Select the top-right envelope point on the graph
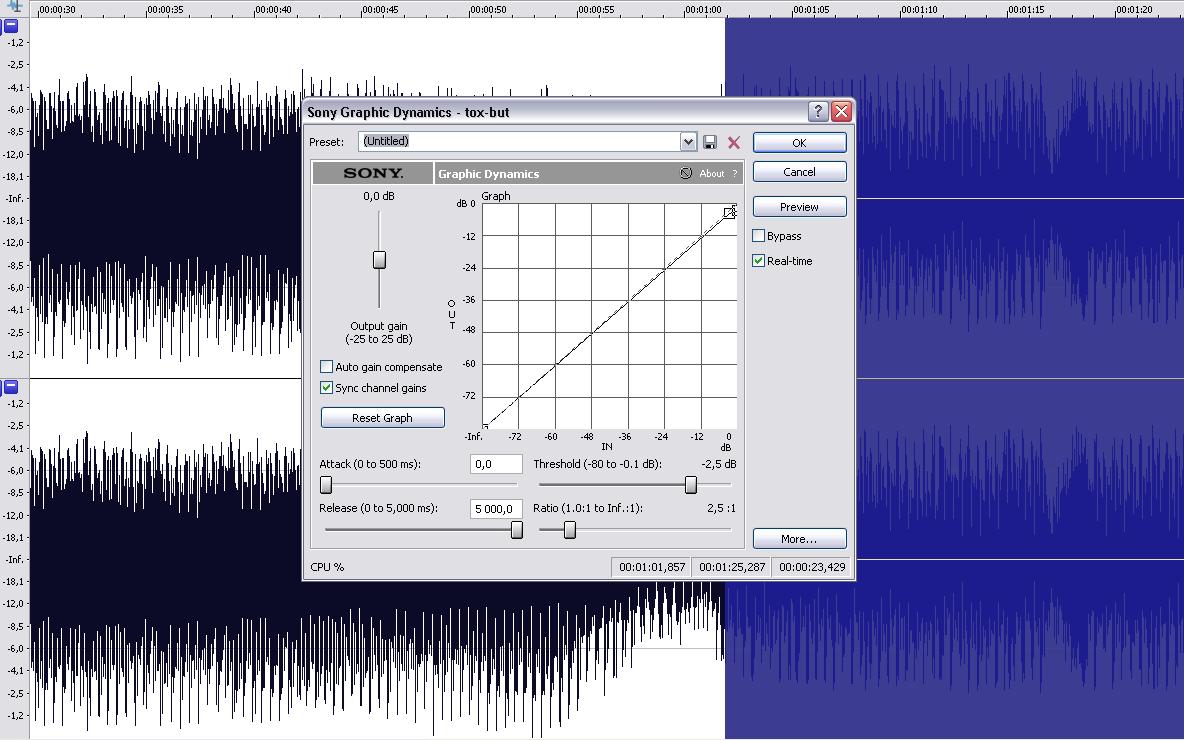The image size is (1184, 740). tap(729, 212)
